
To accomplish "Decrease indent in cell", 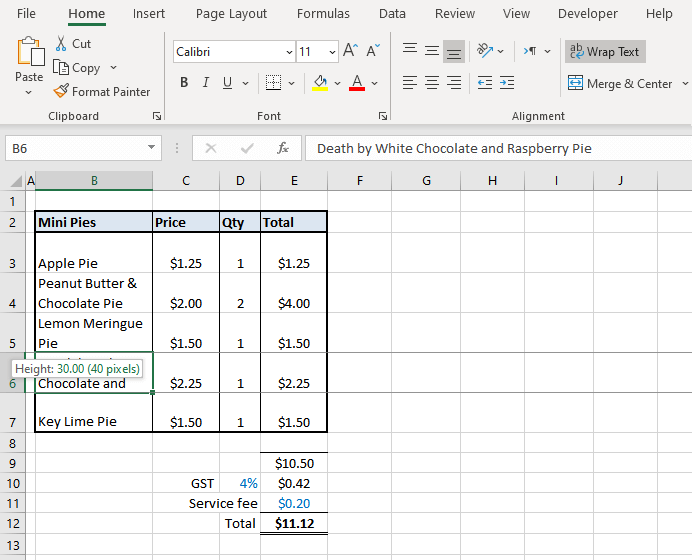I will 485,83.
